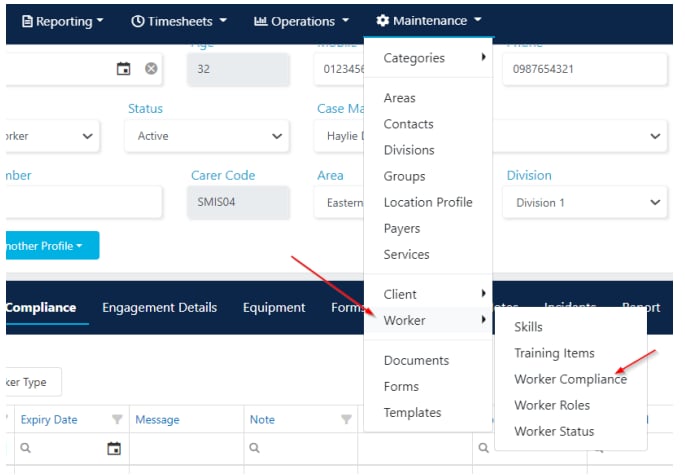Image resolution: width=685 pixels, height=475 pixels.
Task: Open the Status dropdown showing Active
Action: tap(207, 136)
